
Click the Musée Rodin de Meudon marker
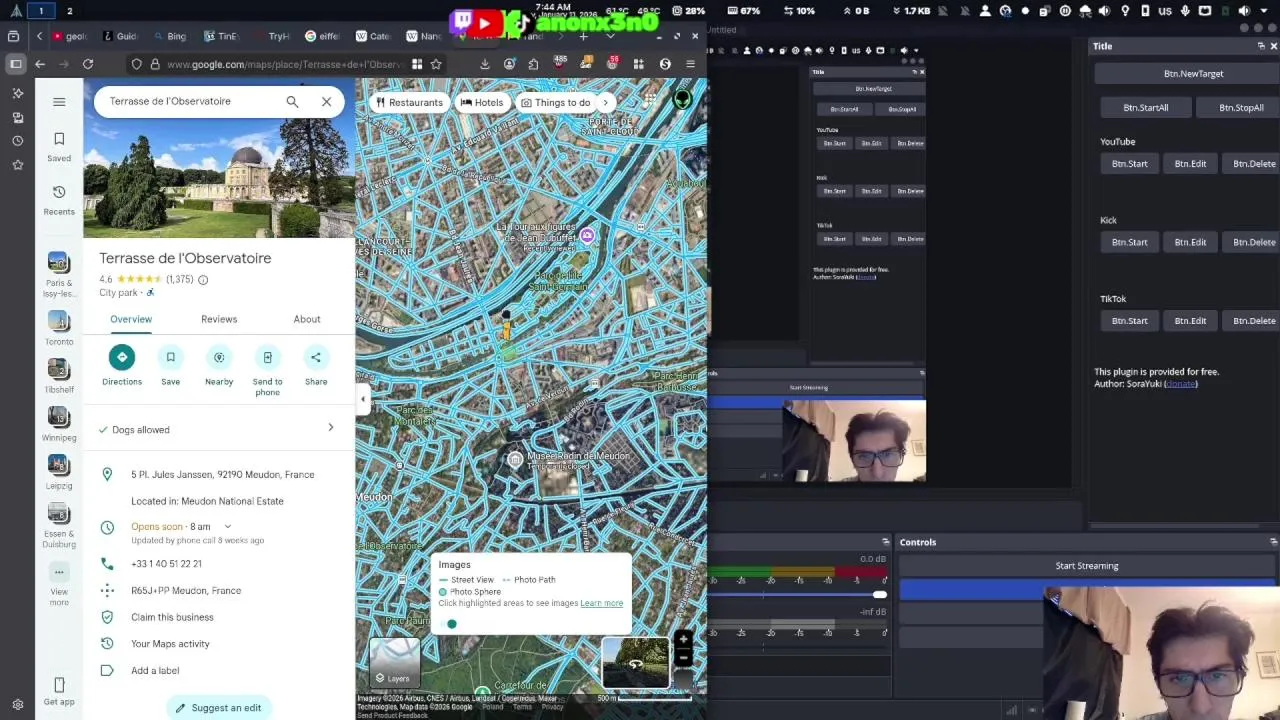pos(515,459)
